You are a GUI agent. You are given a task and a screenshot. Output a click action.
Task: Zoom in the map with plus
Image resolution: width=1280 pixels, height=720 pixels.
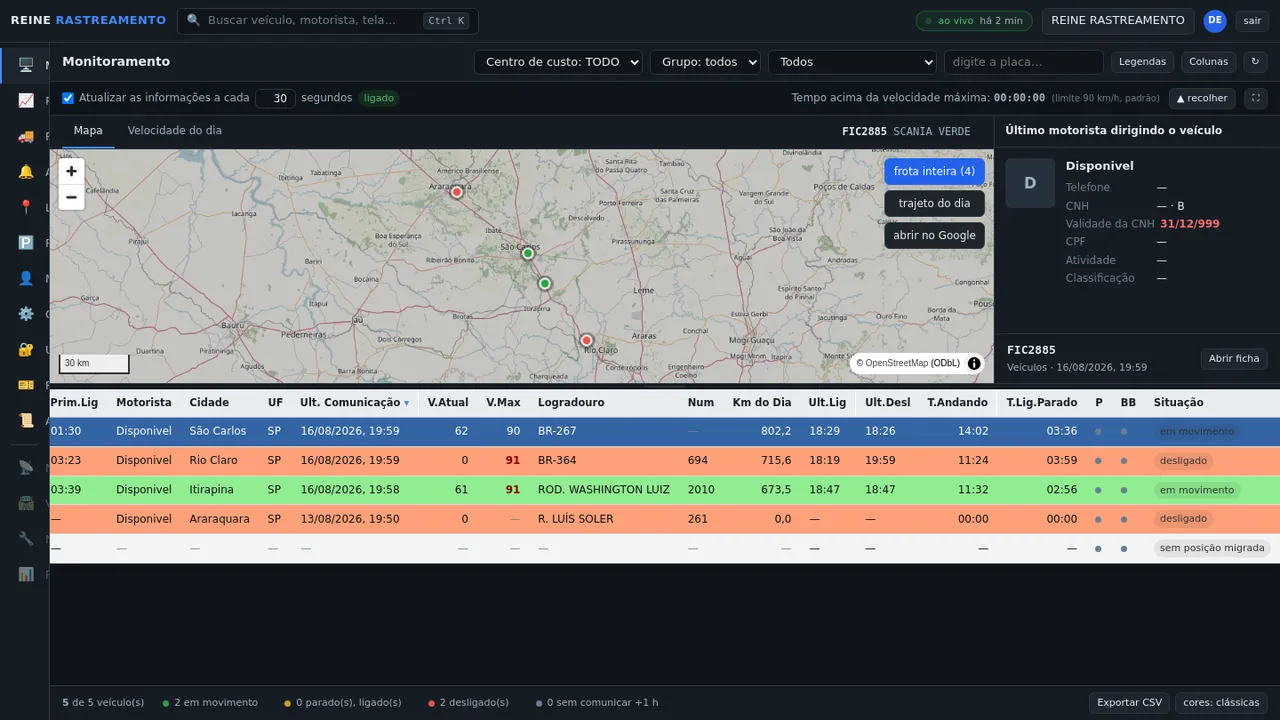pyautogui.click(x=71, y=171)
